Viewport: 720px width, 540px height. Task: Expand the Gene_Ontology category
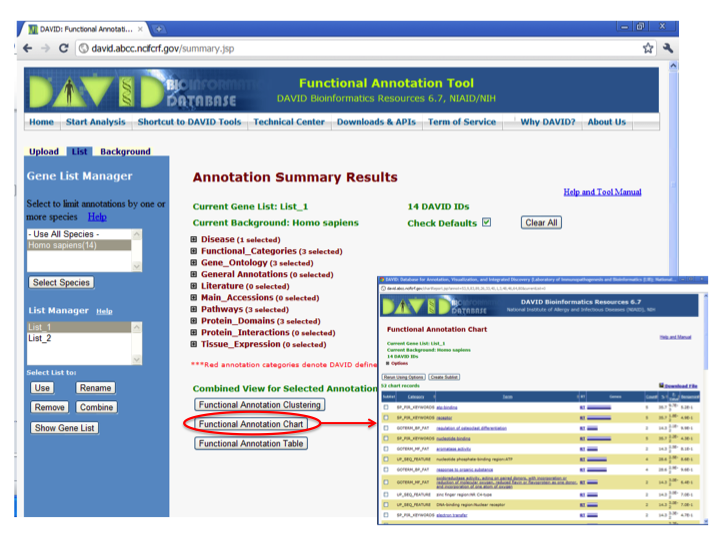pos(194,262)
